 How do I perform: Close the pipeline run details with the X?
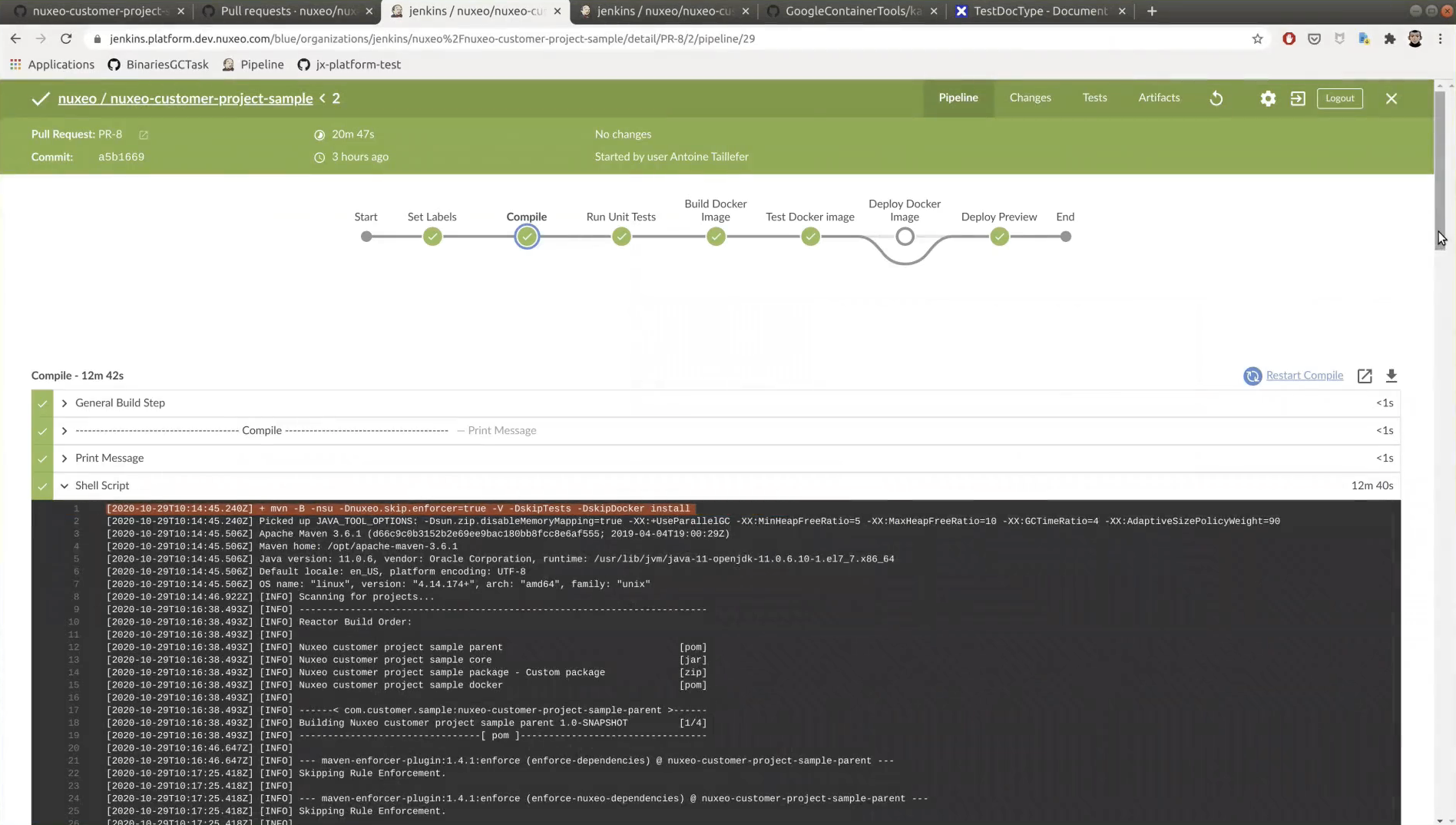point(1391,98)
